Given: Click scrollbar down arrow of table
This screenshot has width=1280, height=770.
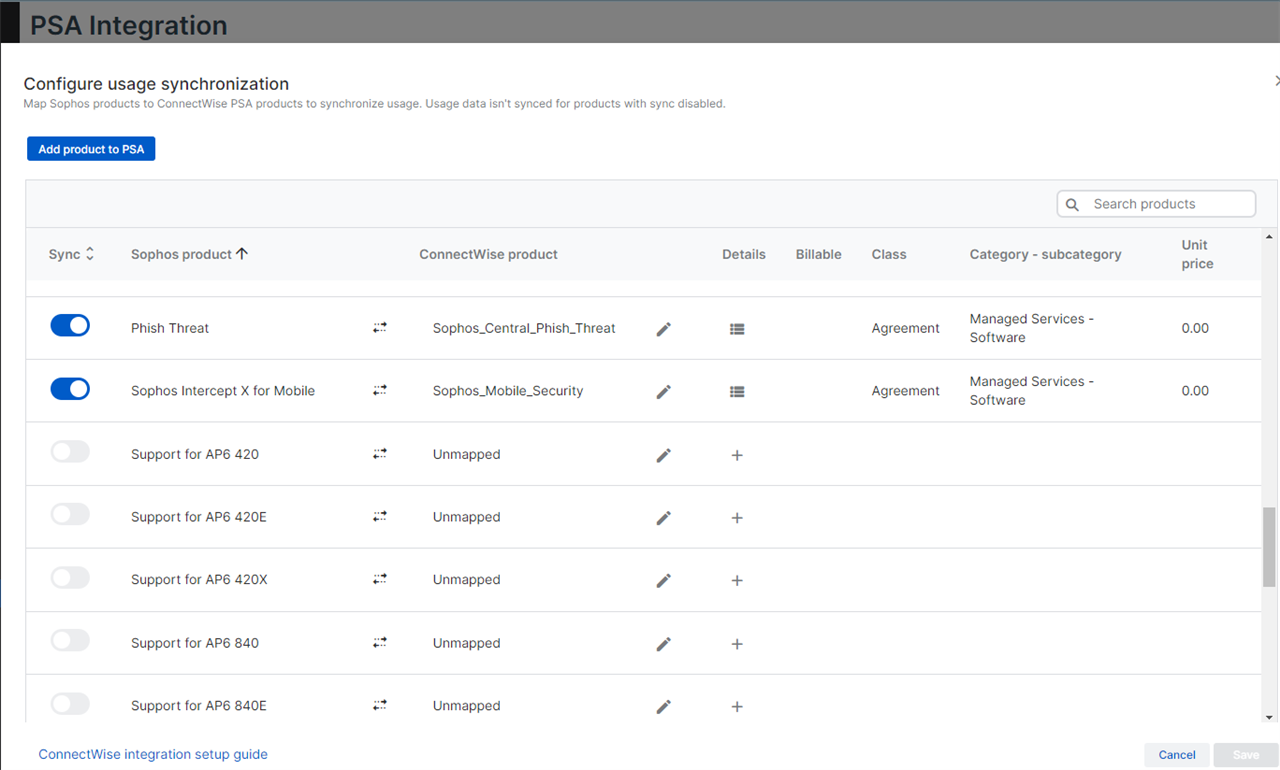Looking at the screenshot, I should point(1269,717).
